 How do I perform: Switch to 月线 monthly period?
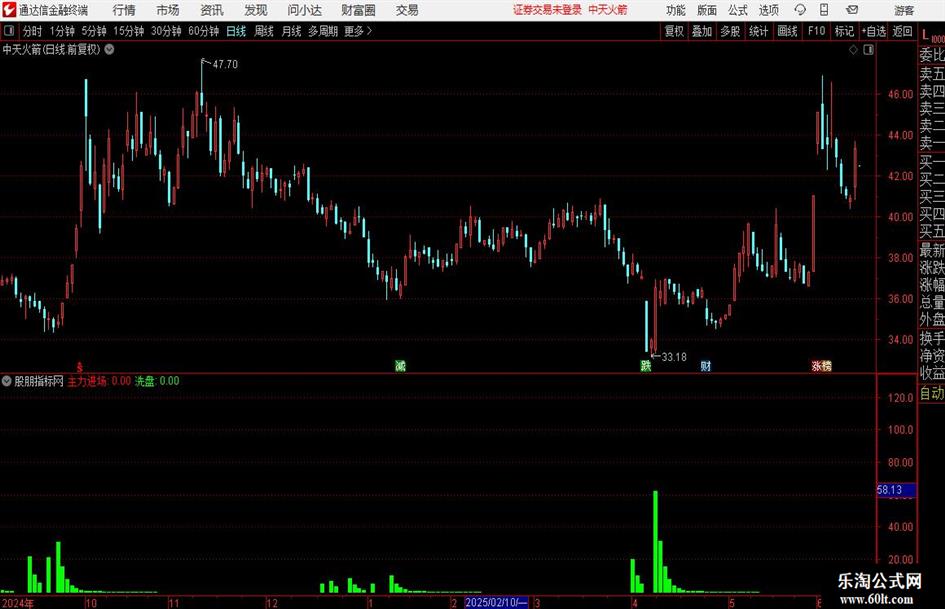[x=291, y=31]
